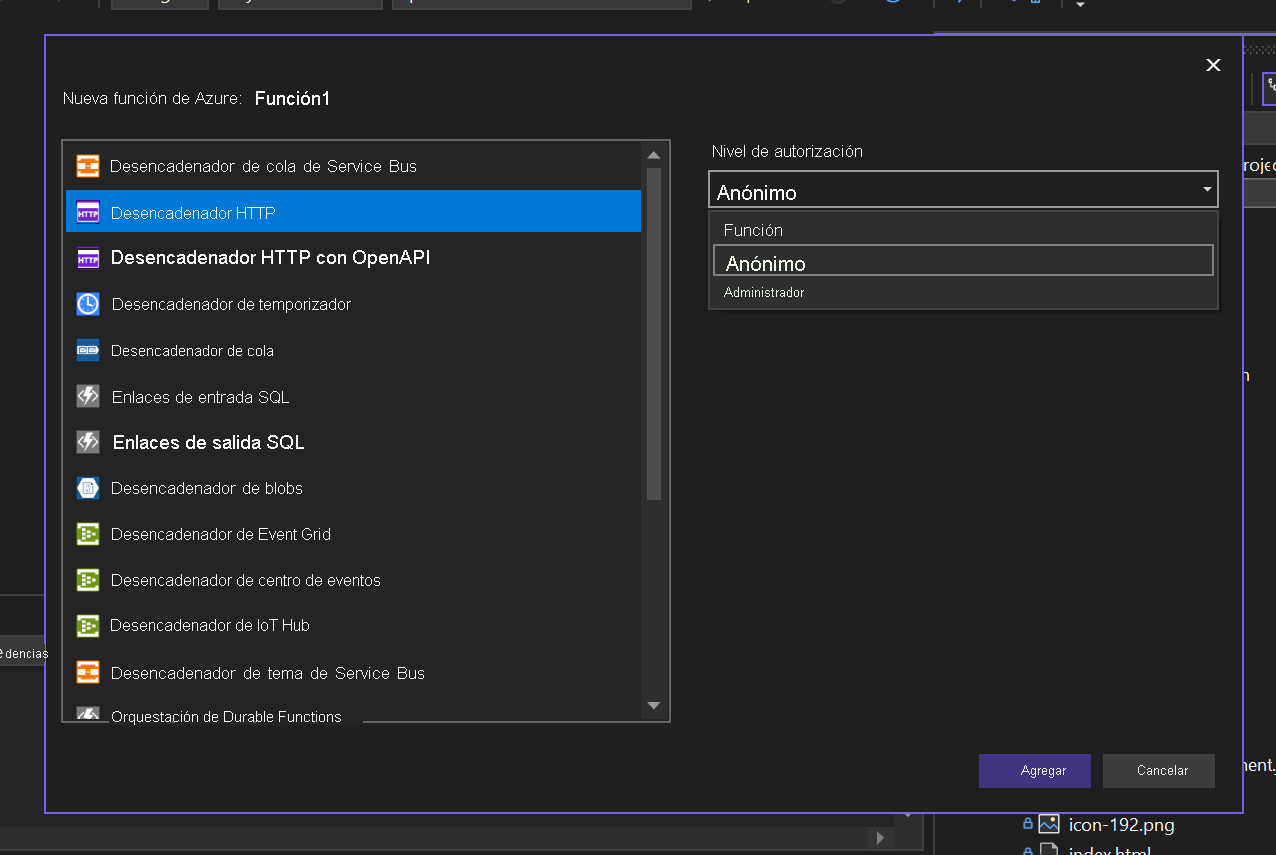The height and width of the screenshot is (855, 1276).
Task: Click the HTTP trigger icon in selected row
Action: tap(88, 213)
